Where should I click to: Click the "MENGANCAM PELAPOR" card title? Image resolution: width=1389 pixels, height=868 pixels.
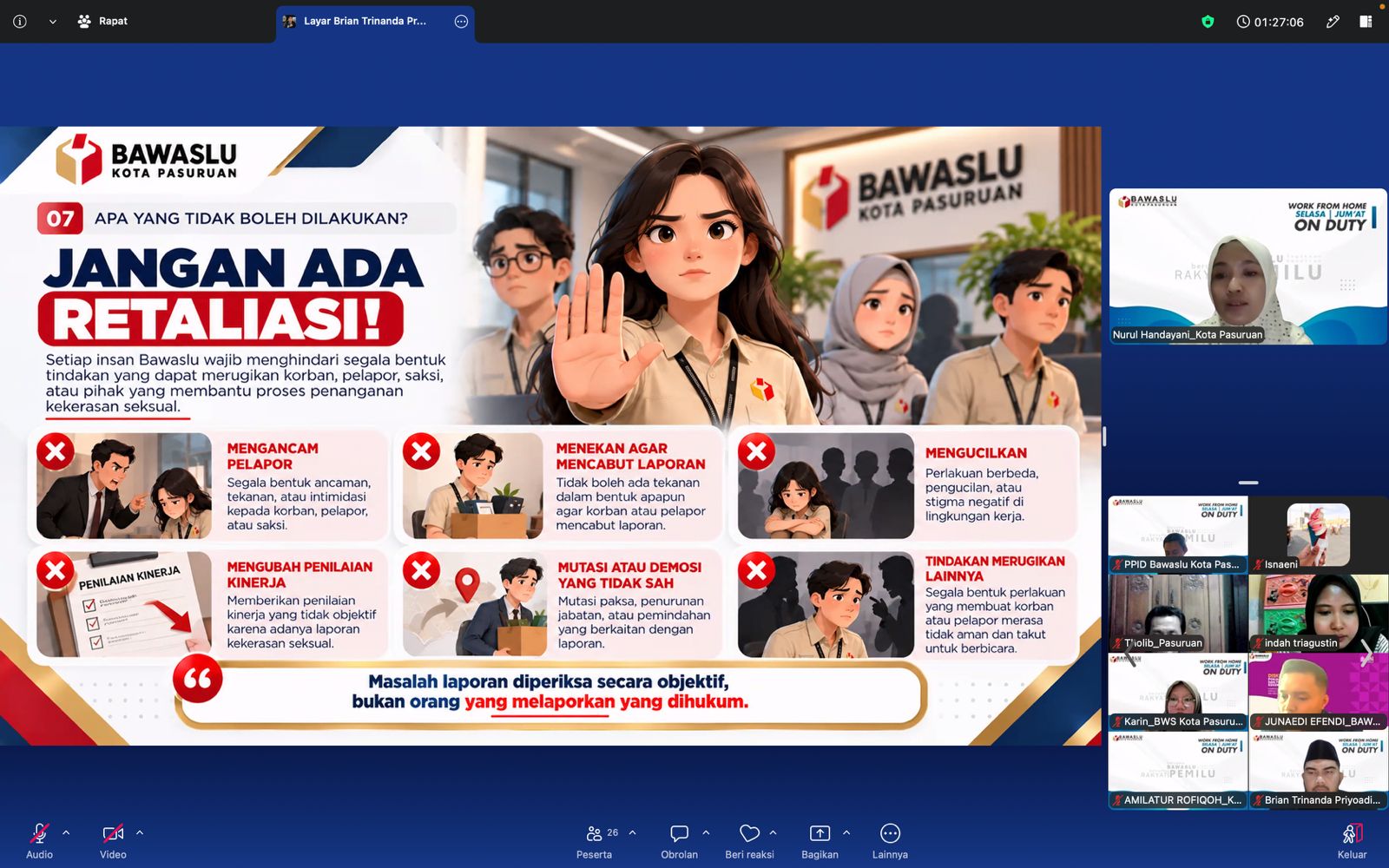(x=273, y=457)
